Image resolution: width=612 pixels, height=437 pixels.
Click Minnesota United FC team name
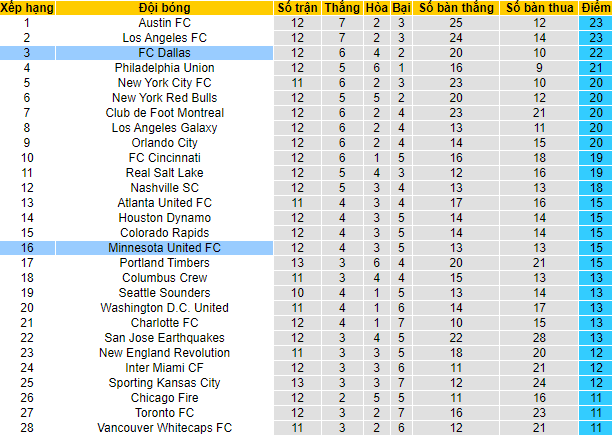pyautogui.click(x=164, y=247)
